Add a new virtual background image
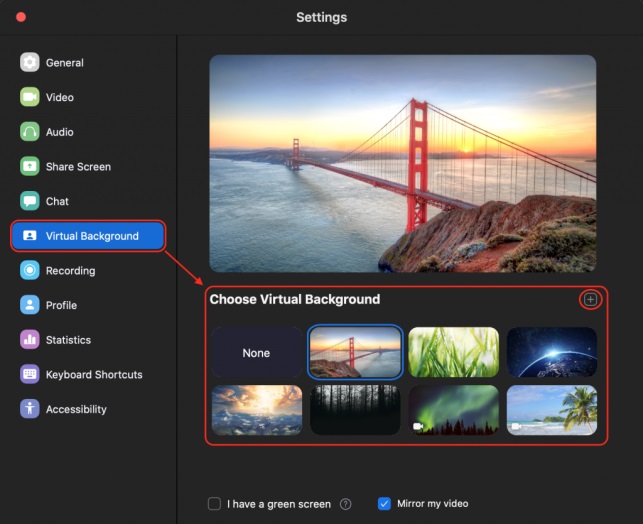 [590, 299]
